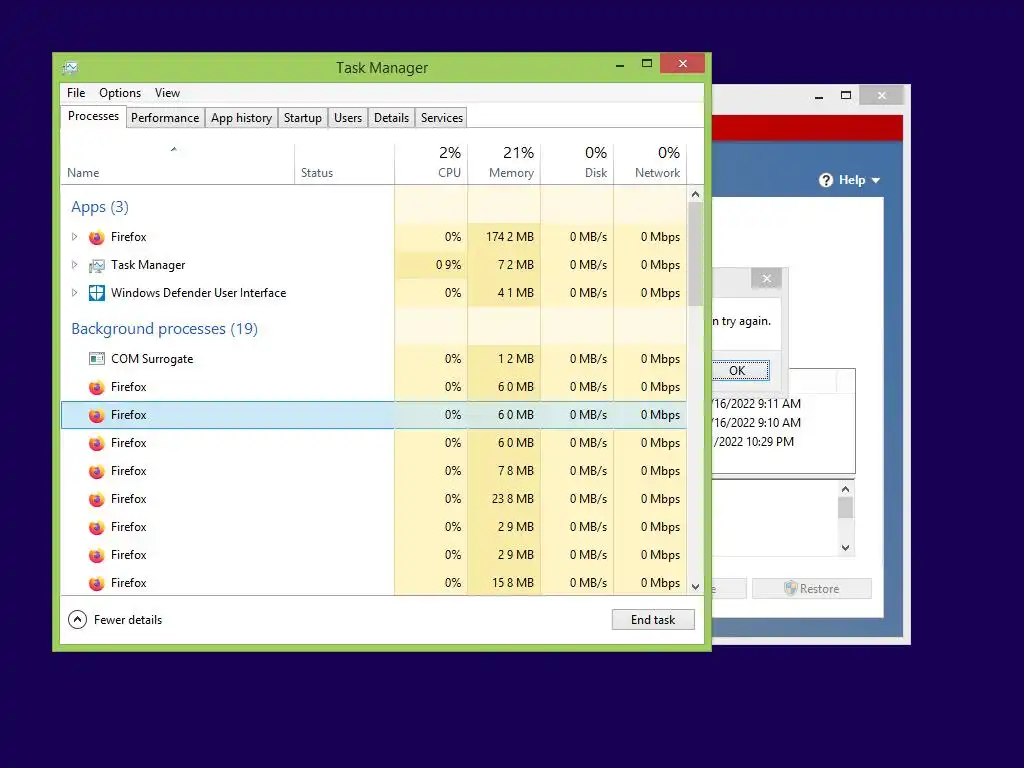Click the Windows Defender User Interface icon
Screen dimensions: 1024x768
point(97,293)
